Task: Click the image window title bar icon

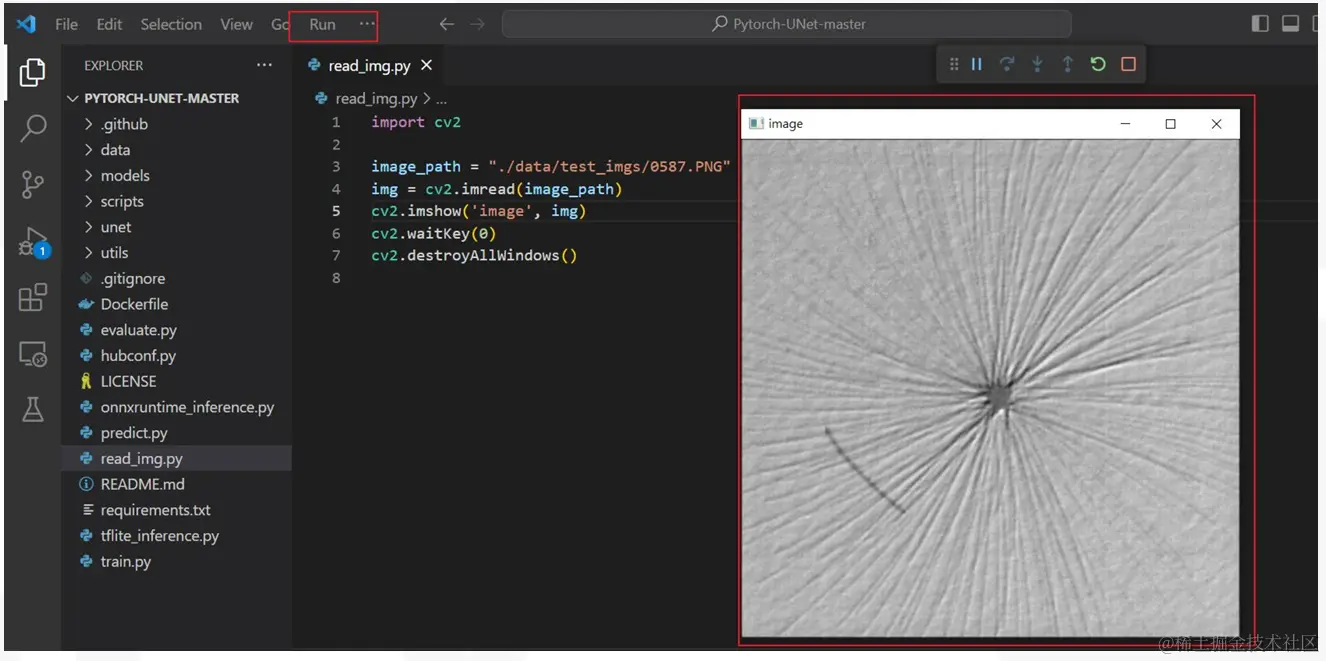Action: coord(757,124)
